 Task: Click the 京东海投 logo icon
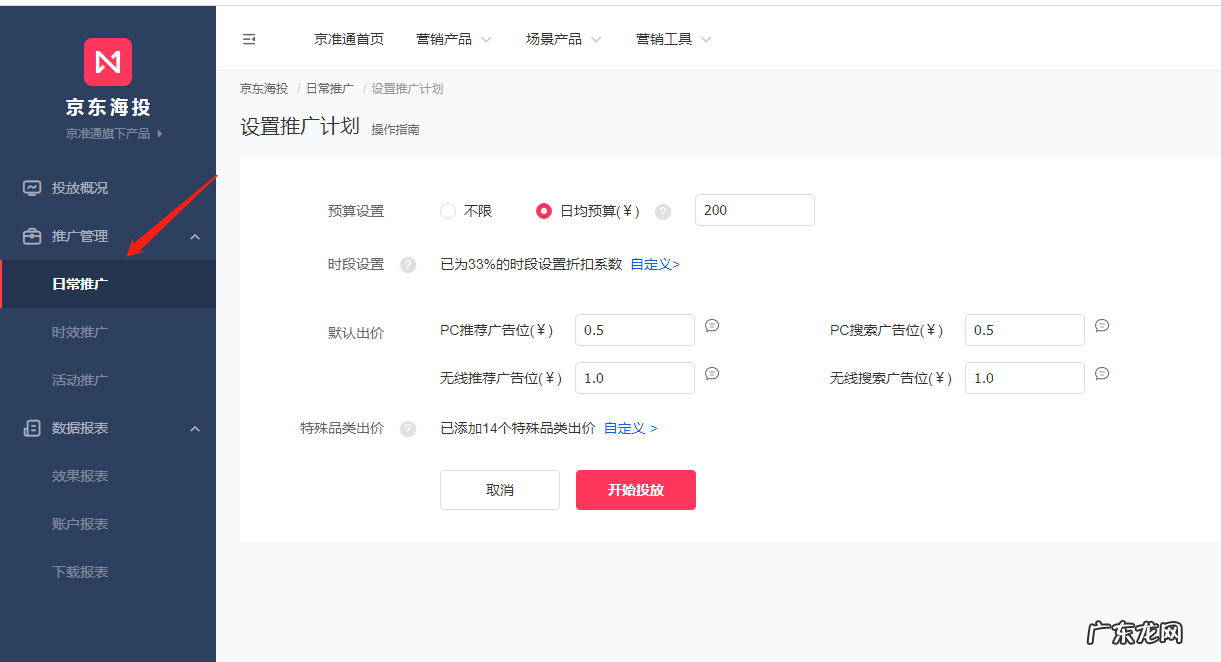[107, 62]
